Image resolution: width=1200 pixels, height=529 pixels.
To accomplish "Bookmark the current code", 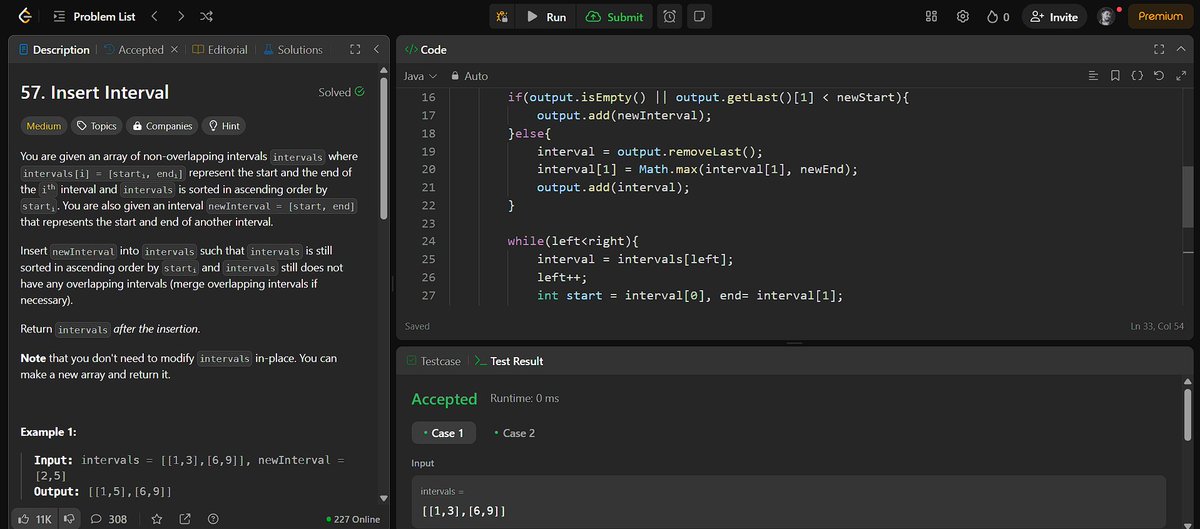I will click(x=1115, y=76).
